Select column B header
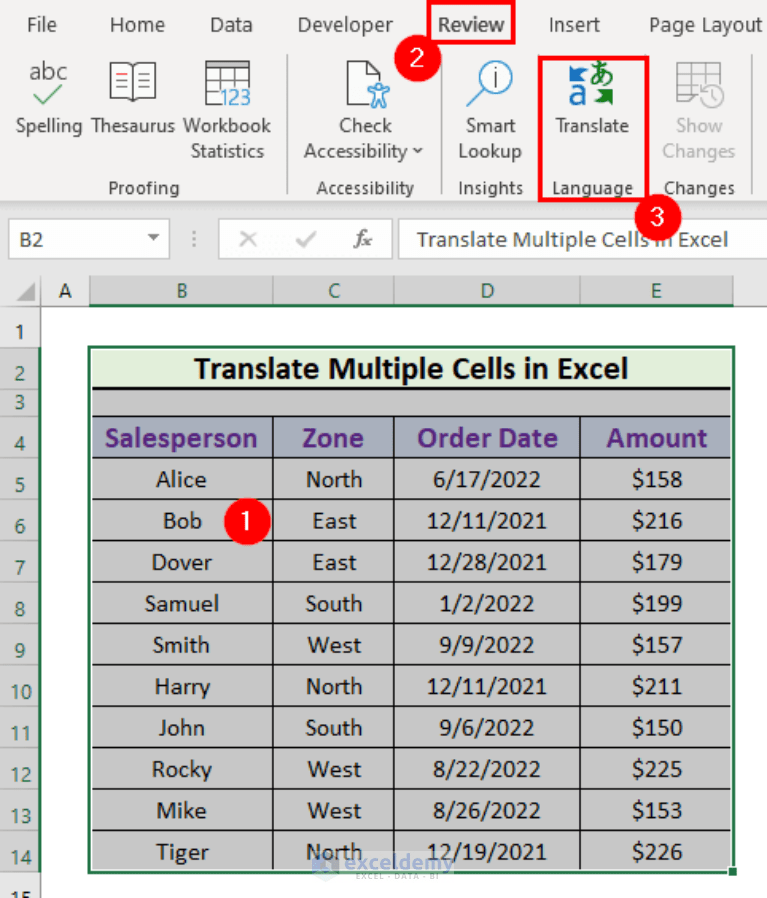This screenshot has height=898, width=767. (182, 291)
